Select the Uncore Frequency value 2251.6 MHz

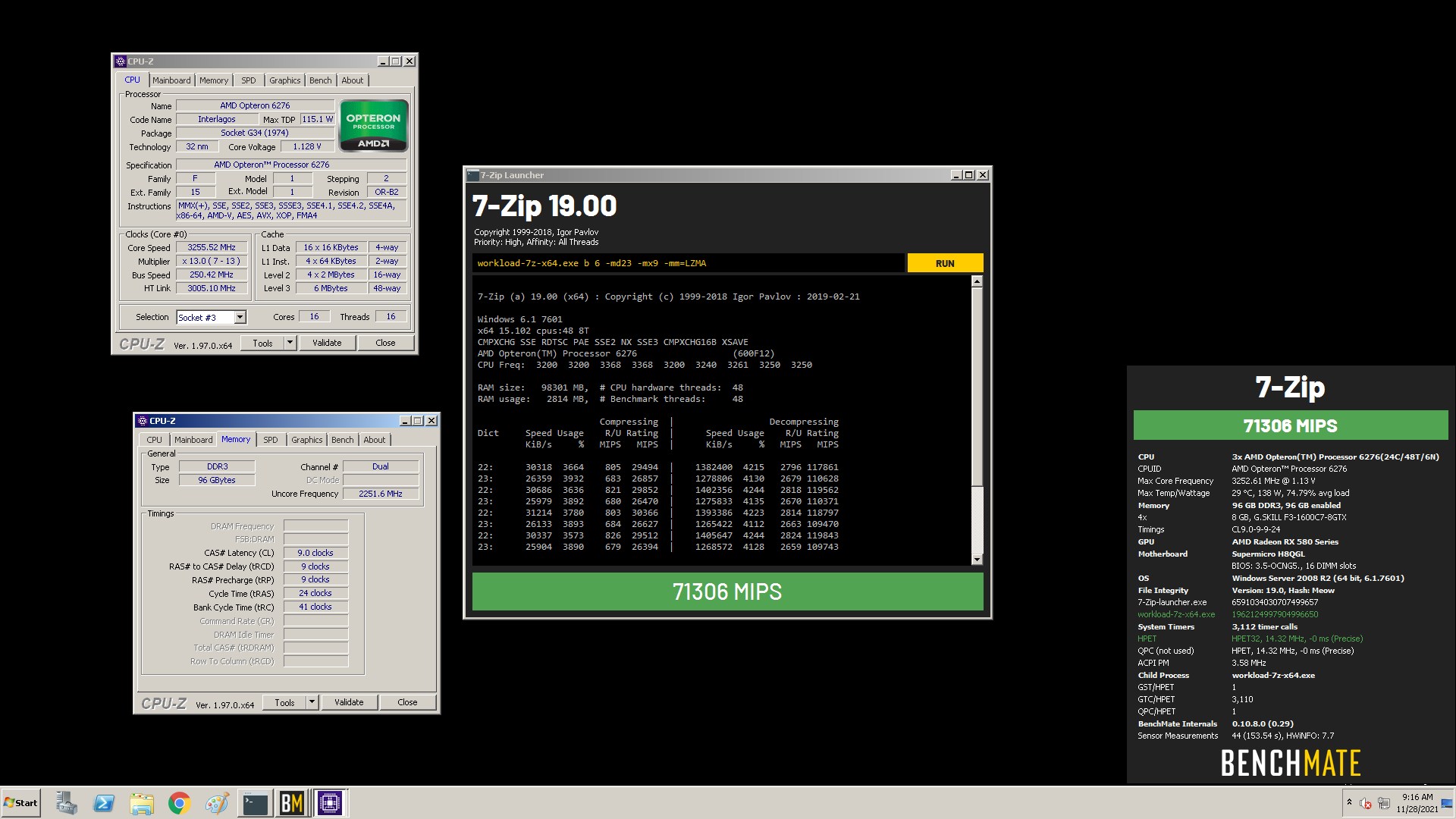(381, 494)
